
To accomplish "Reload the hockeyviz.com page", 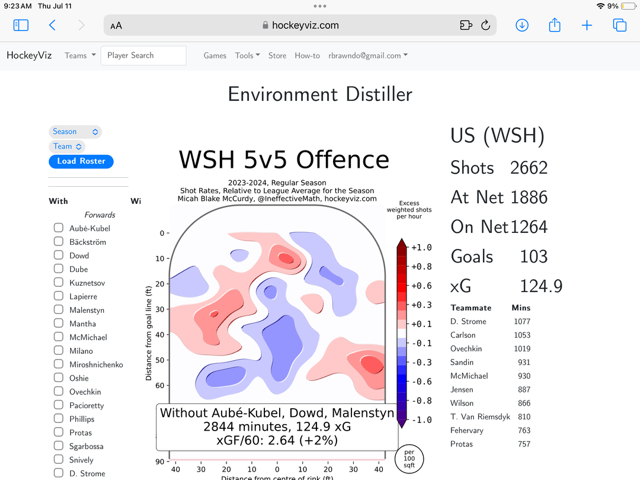I will tap(485, 25).
